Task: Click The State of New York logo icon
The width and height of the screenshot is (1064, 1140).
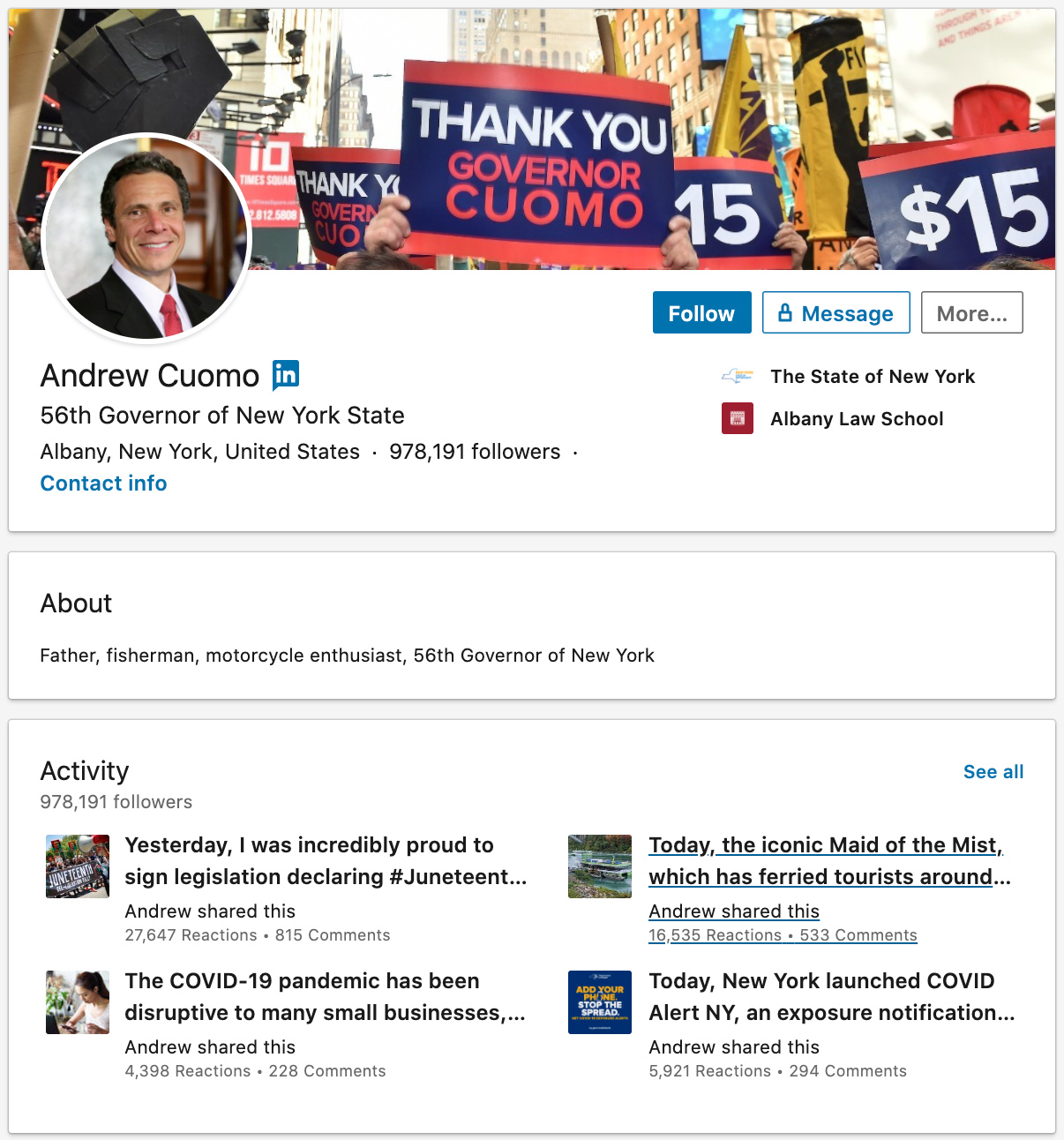Action: [x=737, y=377]
